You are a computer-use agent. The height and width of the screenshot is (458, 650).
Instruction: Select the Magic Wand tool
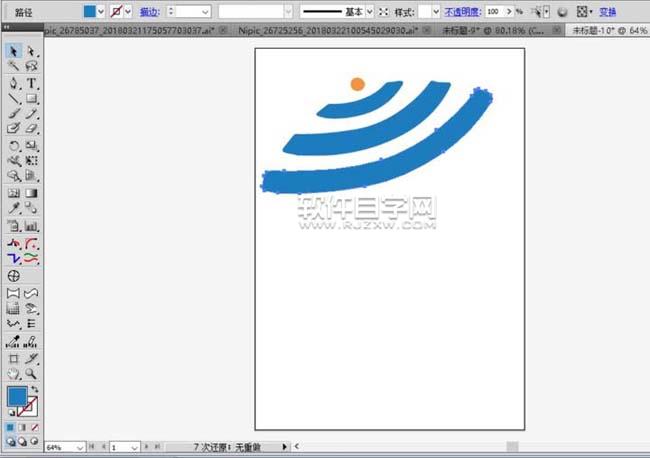(x=13, y=66)
